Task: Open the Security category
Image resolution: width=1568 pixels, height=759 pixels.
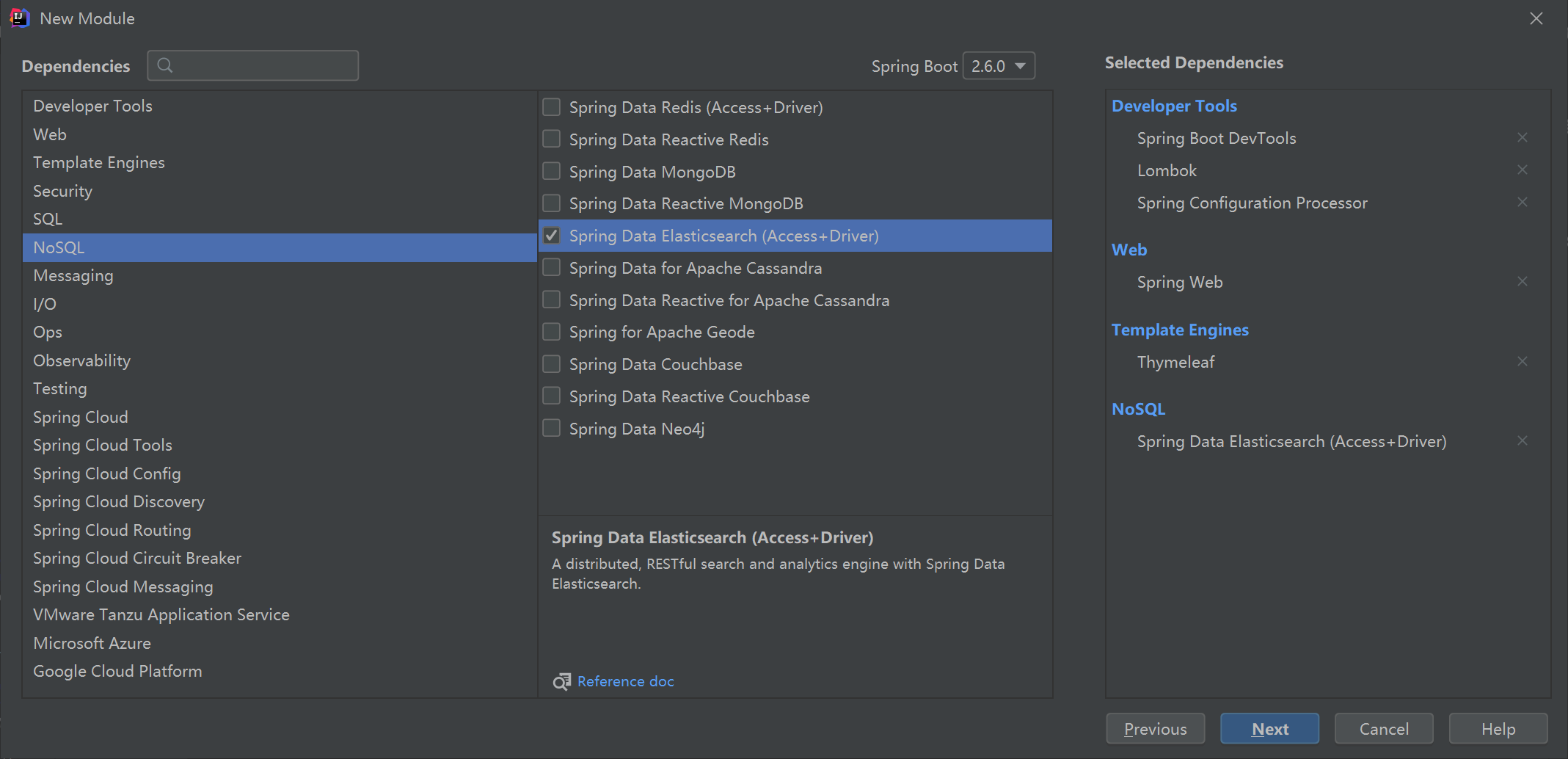Action: [x=280, y=191]
